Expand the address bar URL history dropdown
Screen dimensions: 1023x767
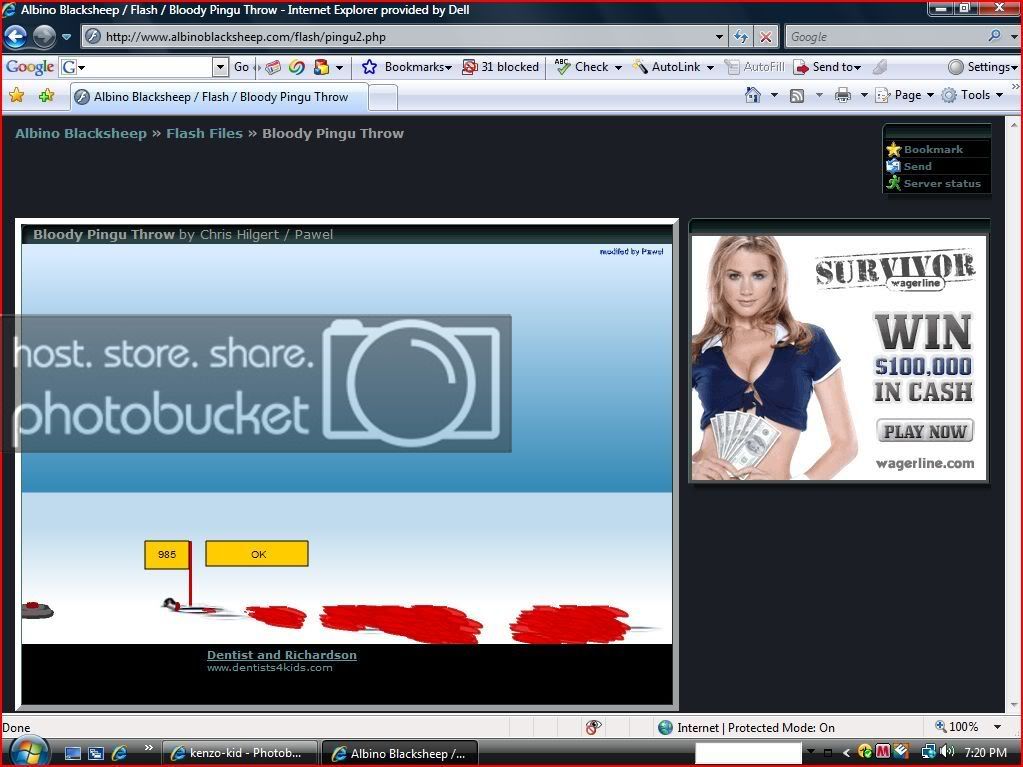point(718,37)
